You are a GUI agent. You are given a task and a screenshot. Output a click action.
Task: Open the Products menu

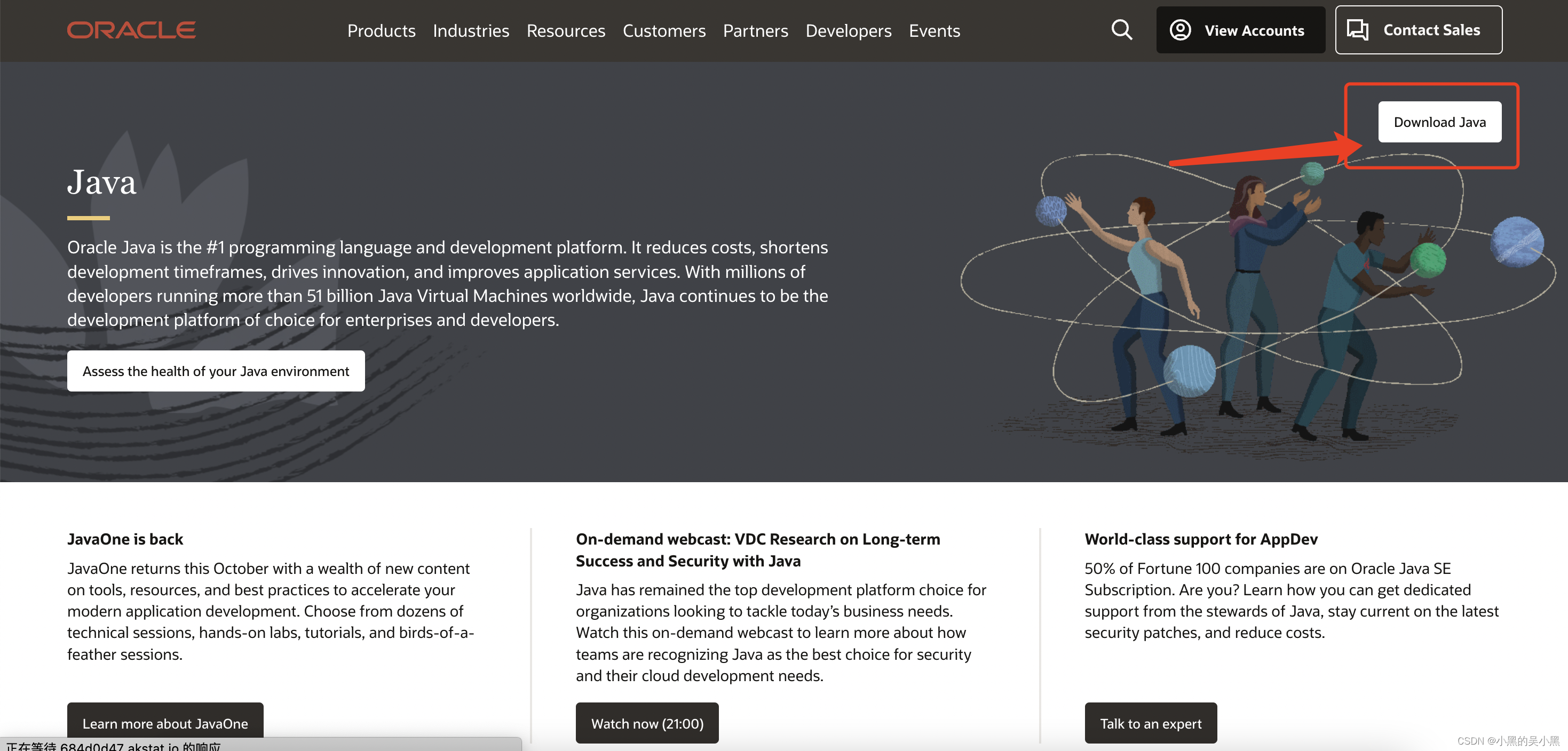click(381, 30)
